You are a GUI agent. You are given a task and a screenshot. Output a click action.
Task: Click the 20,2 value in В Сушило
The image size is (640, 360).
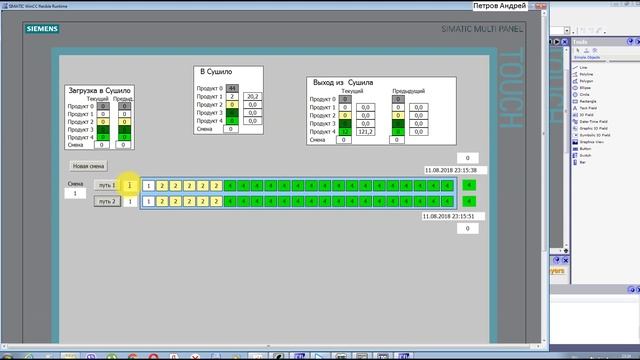tap(253, 97)
